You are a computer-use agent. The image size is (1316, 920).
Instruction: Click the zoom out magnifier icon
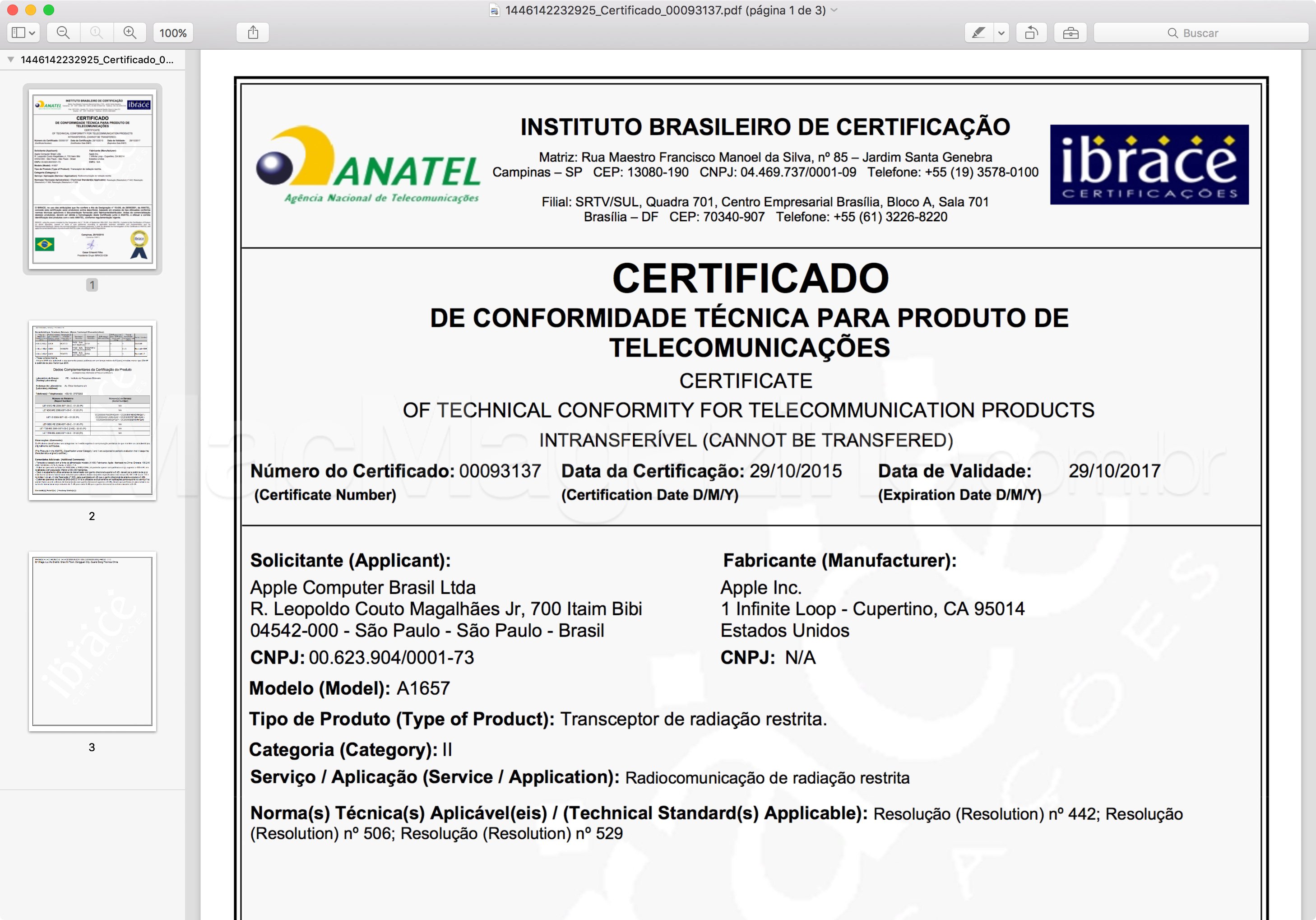[64, 33]
